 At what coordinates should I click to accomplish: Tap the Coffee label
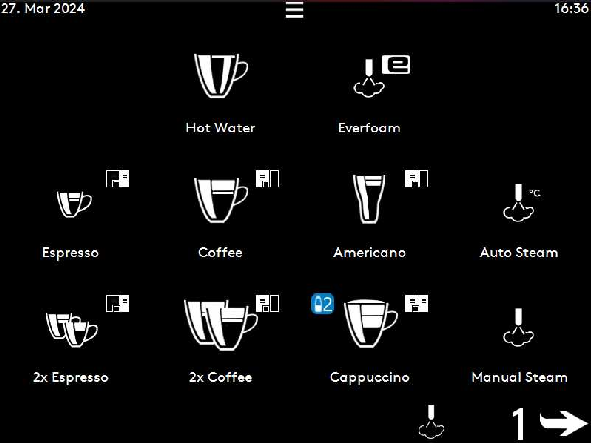(x=220, y=252)
